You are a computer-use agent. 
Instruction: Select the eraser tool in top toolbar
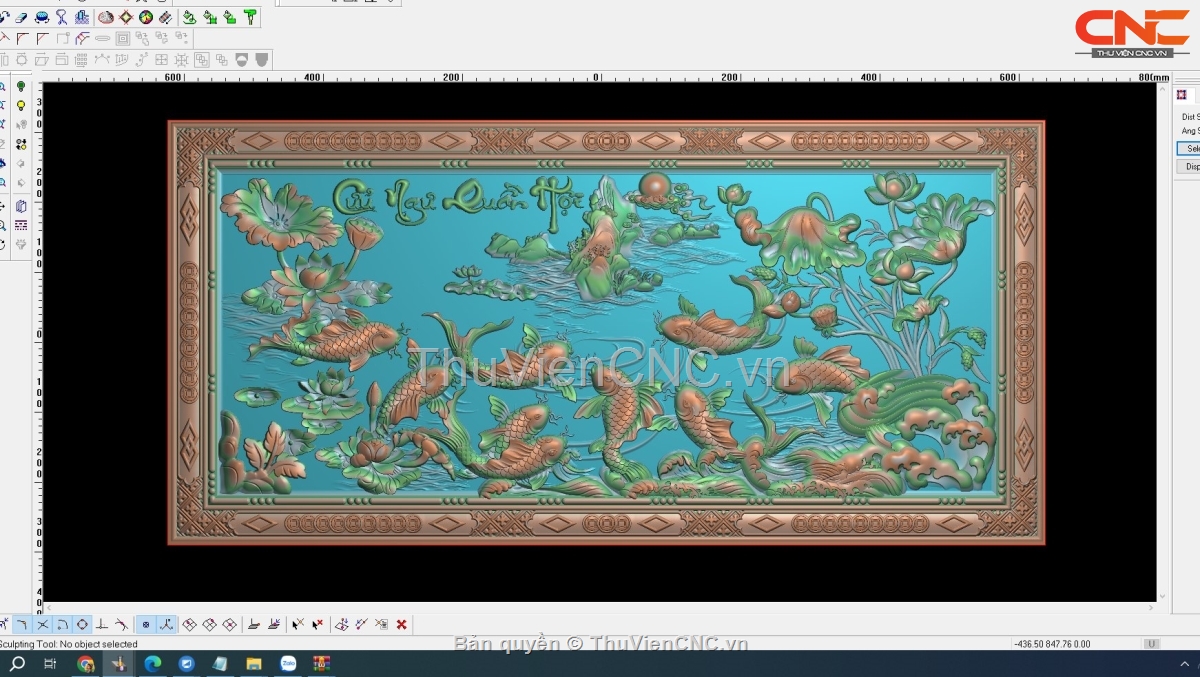tap(21, 17)
